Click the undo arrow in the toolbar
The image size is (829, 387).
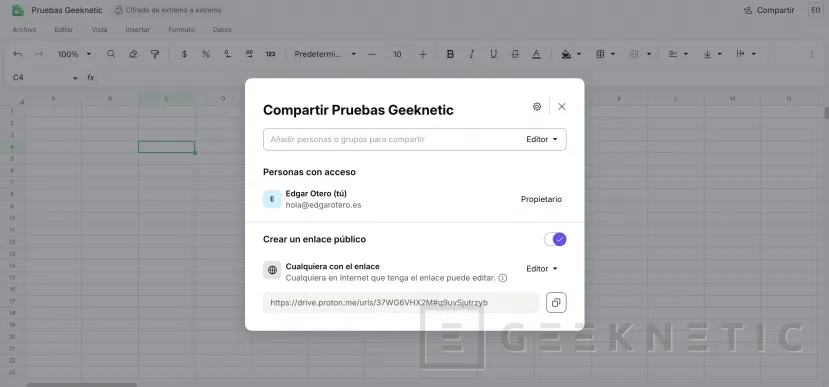(18, 54)
